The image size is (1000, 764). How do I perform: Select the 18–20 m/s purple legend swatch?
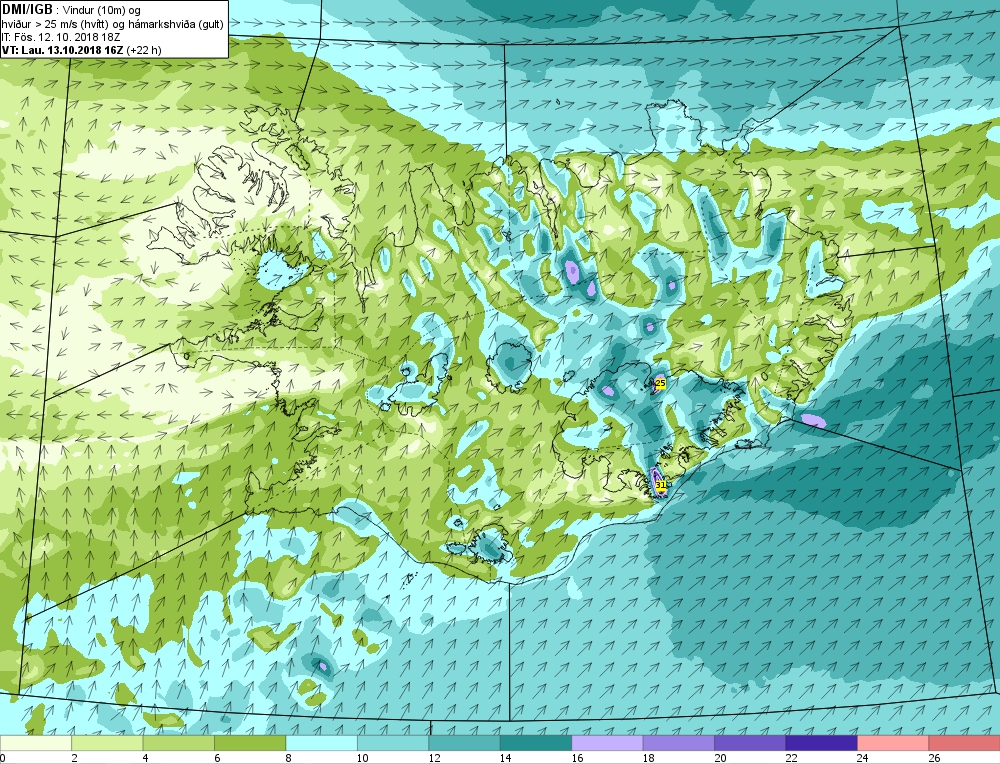679,743
